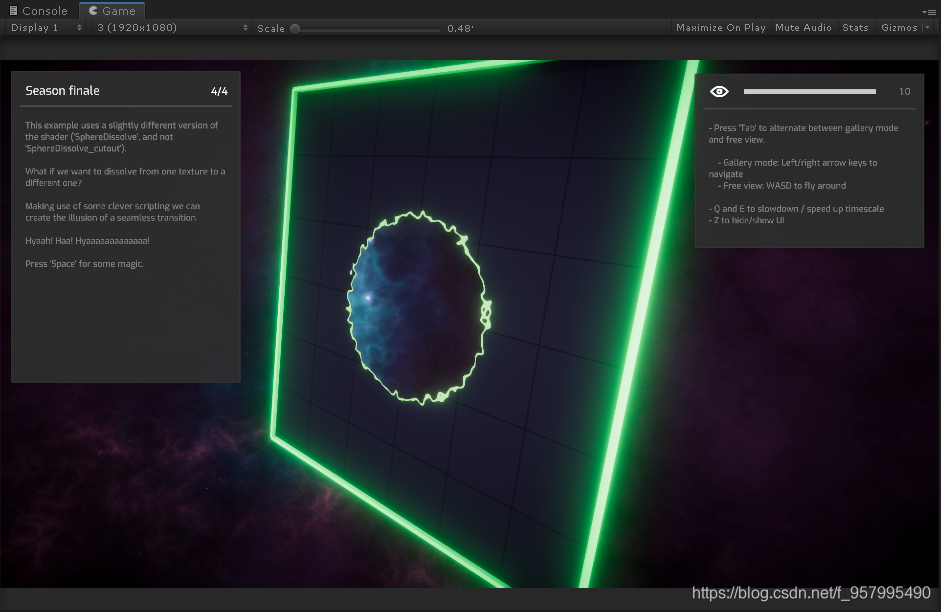
Task: Select the Game tab
Action: 112,11
